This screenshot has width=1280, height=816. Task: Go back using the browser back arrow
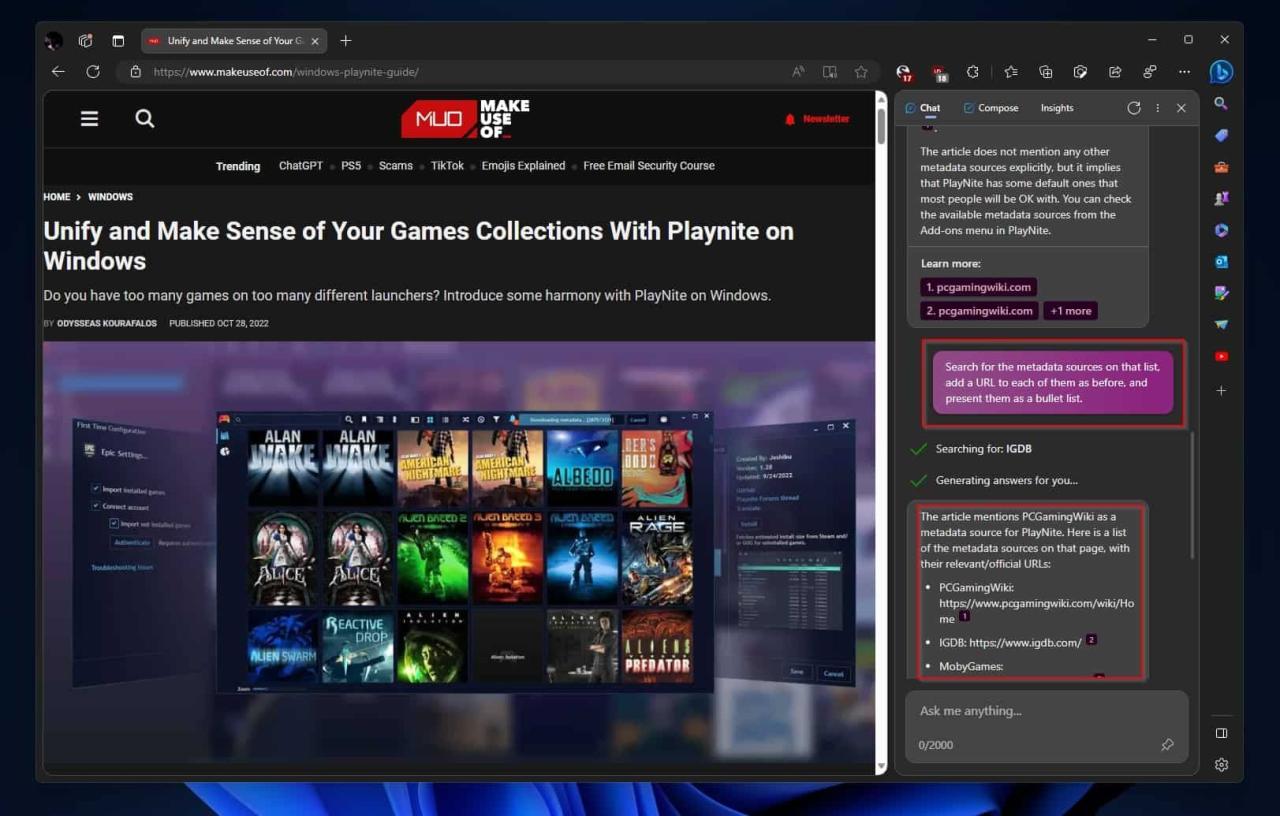point(58,72)
